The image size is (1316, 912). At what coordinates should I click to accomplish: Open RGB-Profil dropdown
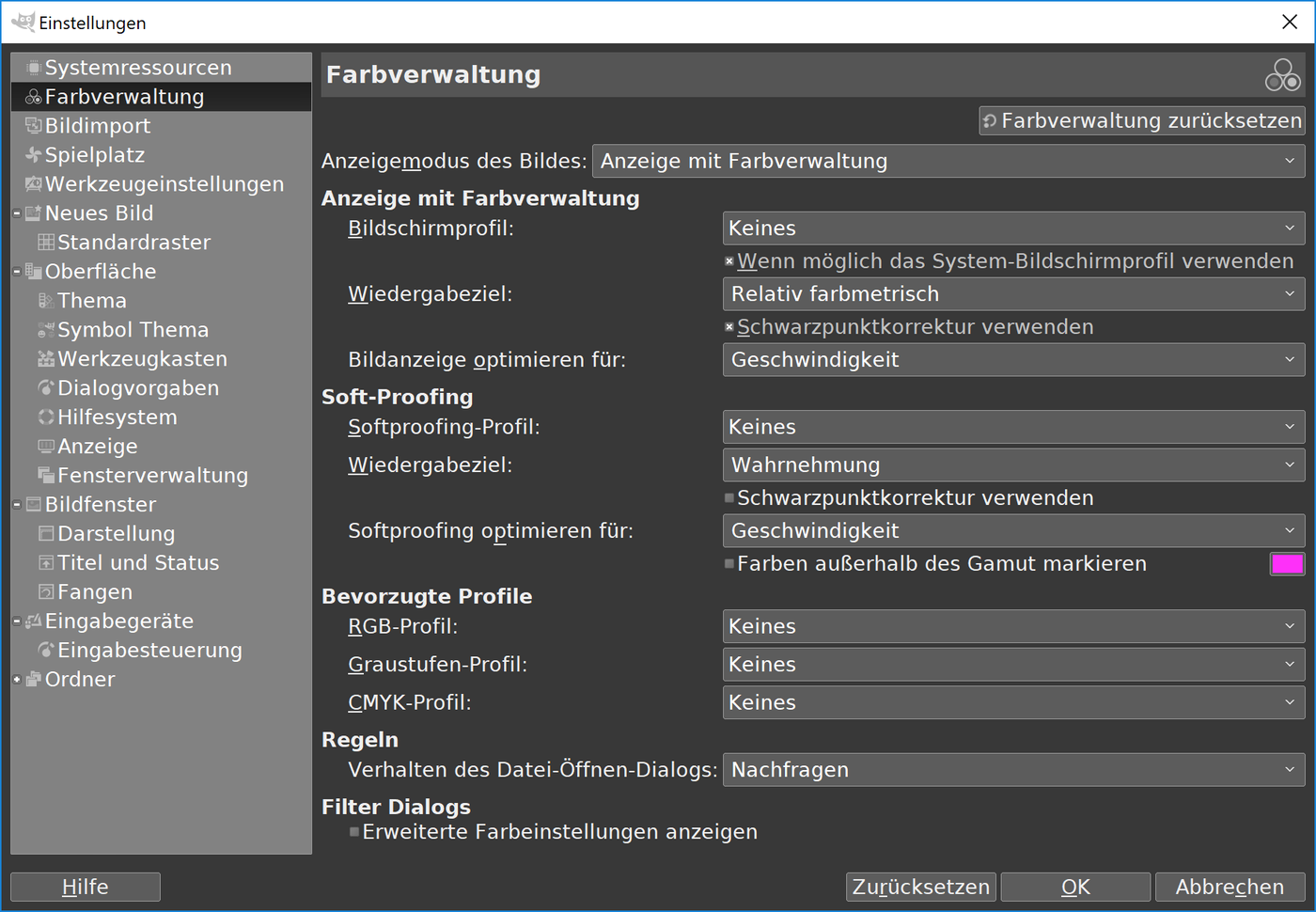[x=1014, y=626]
